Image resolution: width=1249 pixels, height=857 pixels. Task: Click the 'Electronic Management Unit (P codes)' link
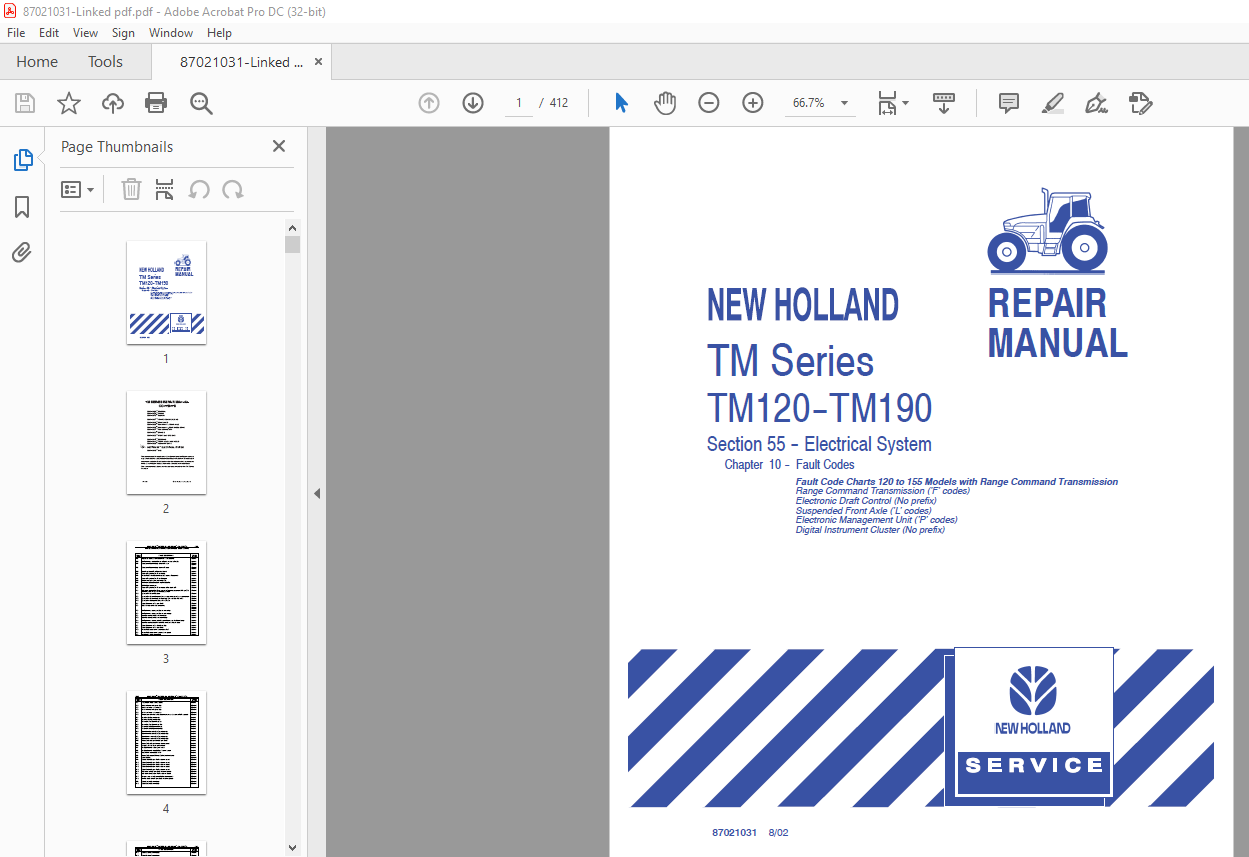(x=876, y=520)
